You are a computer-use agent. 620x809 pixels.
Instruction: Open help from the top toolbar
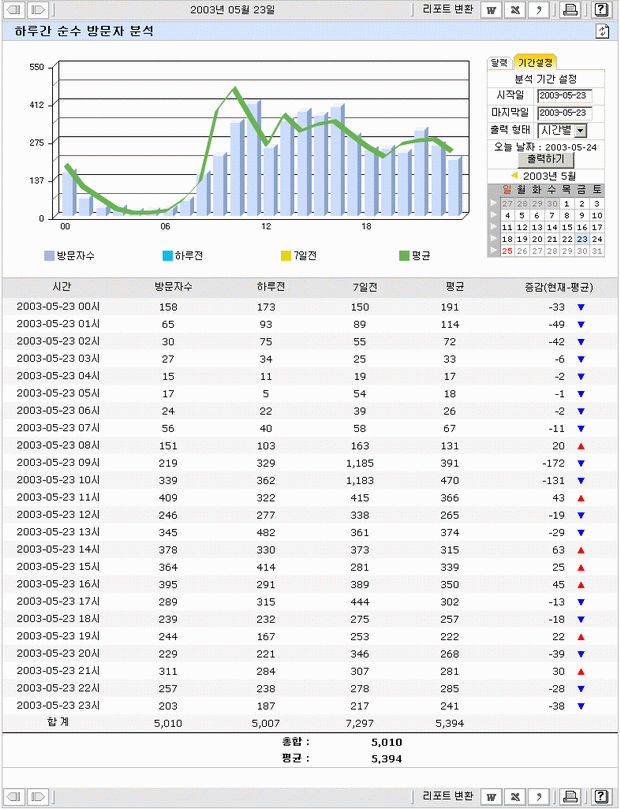coord(601,10)
